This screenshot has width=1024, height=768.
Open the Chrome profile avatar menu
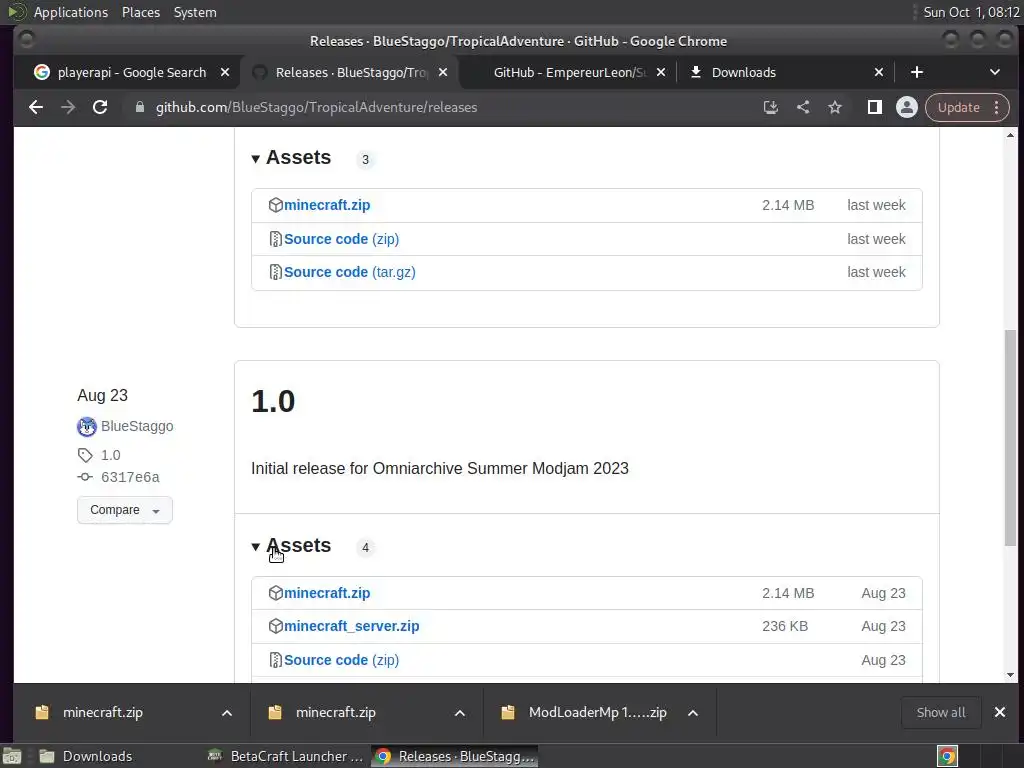906,107
